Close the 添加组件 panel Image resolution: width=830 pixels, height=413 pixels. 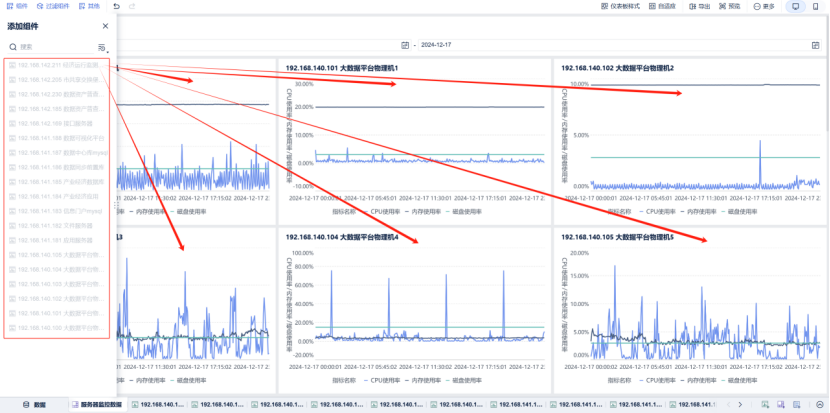point(106,26)
